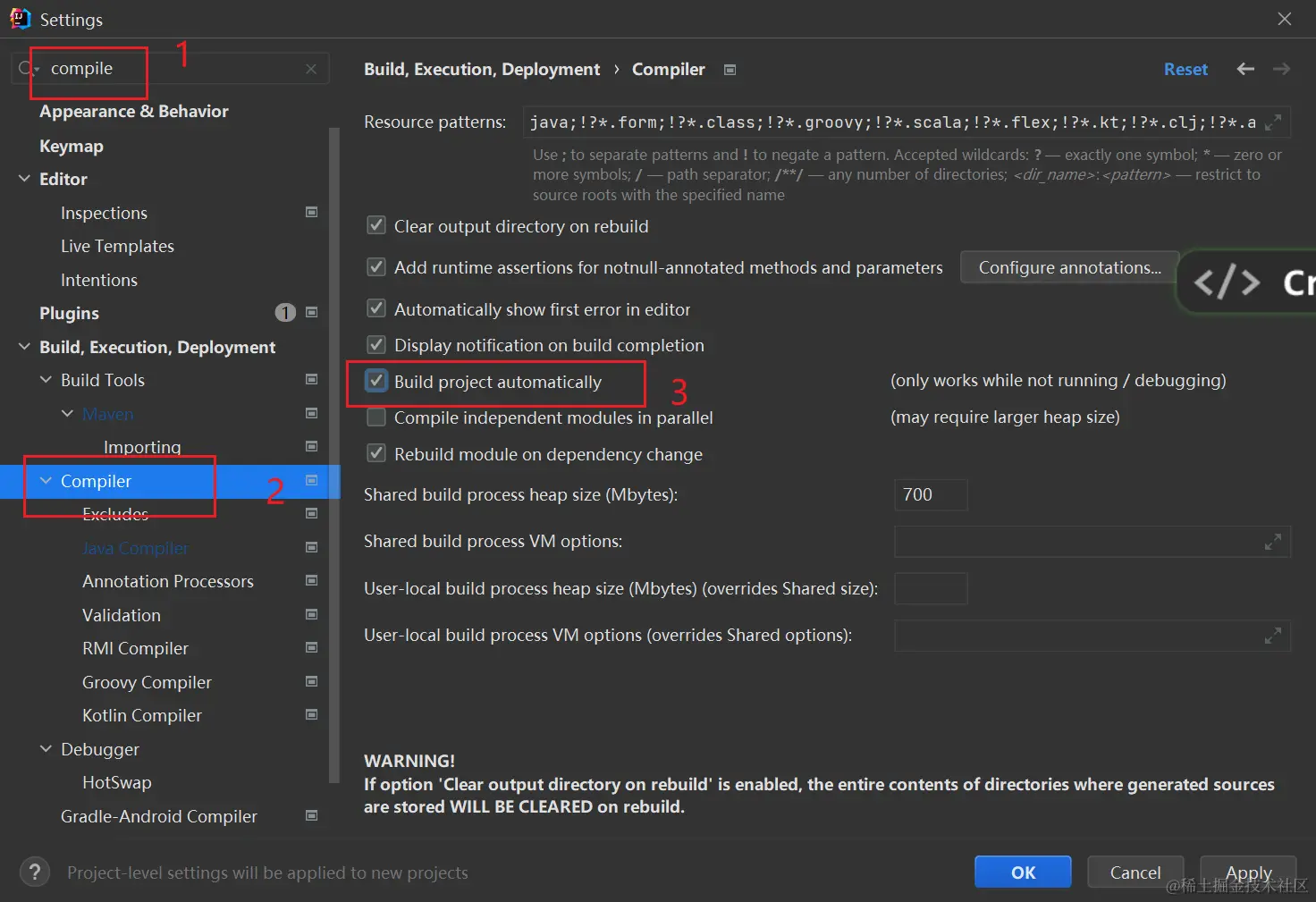
Task: Go forward with the right arrow
Action: point(1281,69)
